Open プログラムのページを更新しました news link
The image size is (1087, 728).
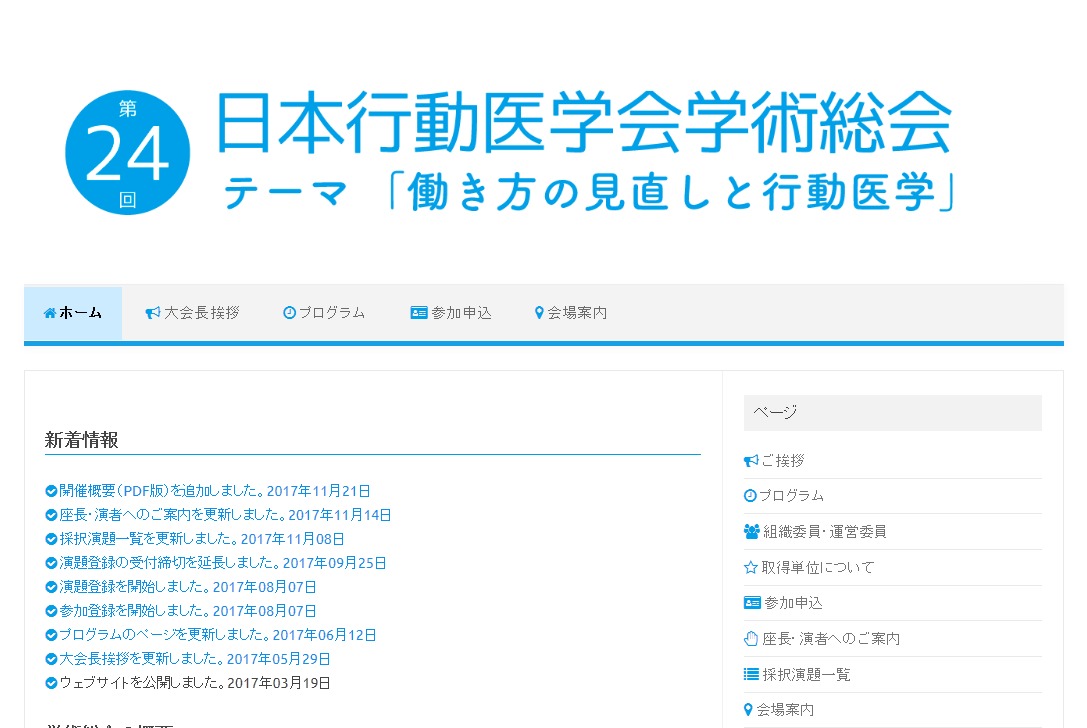pos(218,635)
